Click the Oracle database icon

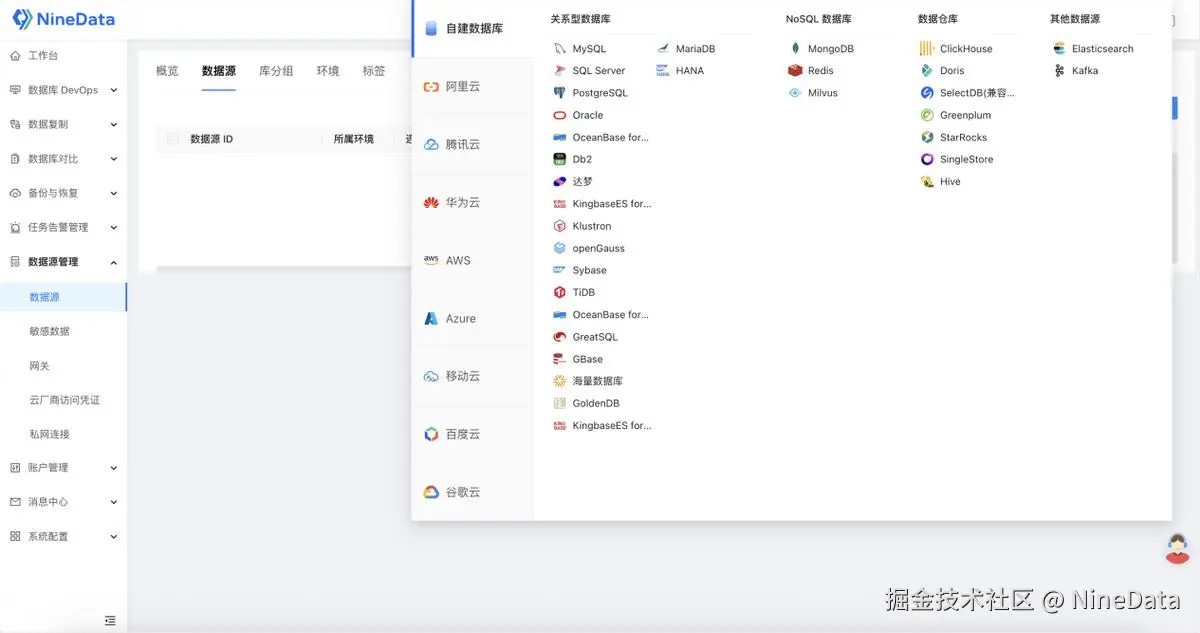[x=560, y=115]
